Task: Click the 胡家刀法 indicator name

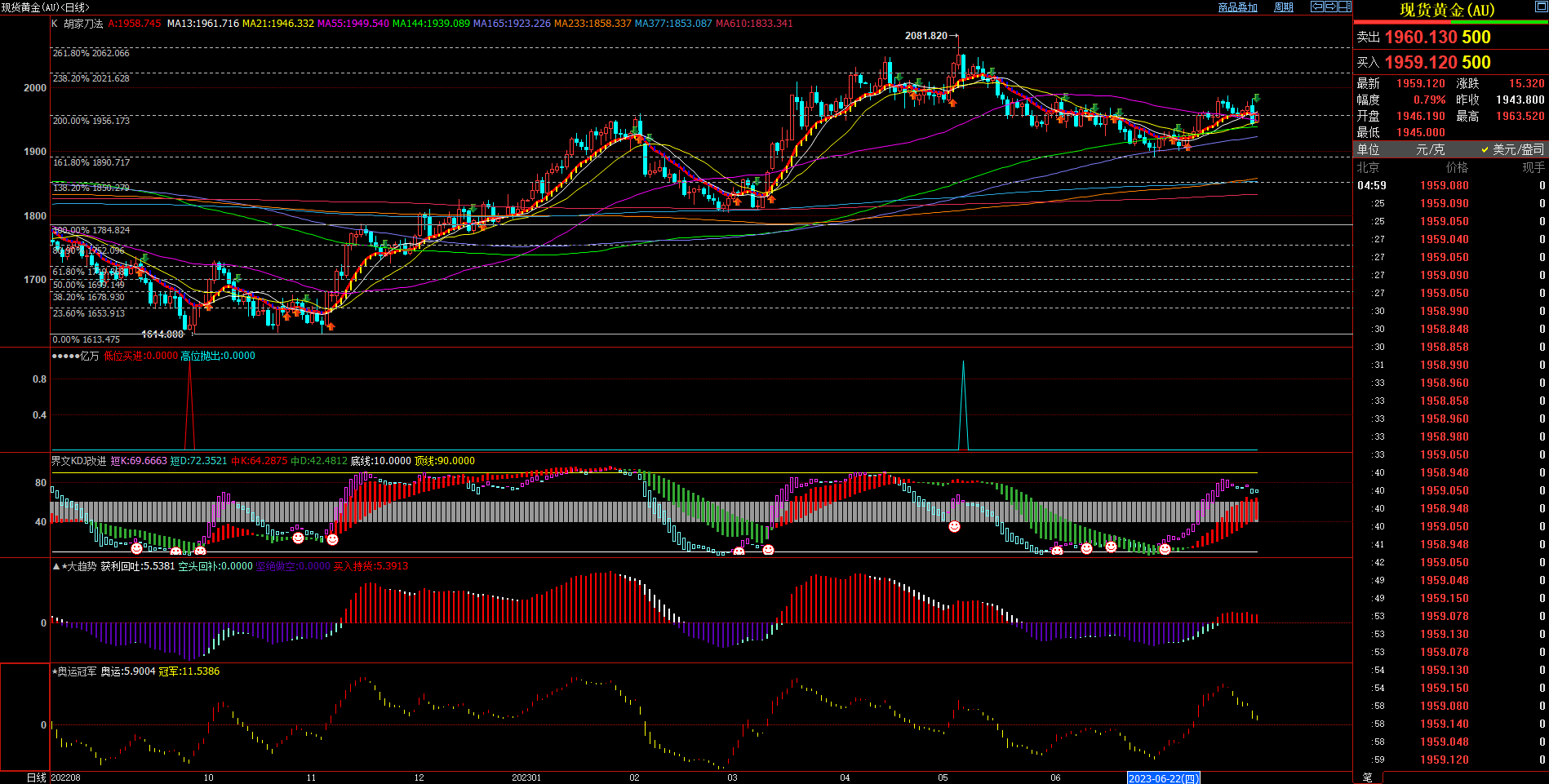Action: point(83,24)
